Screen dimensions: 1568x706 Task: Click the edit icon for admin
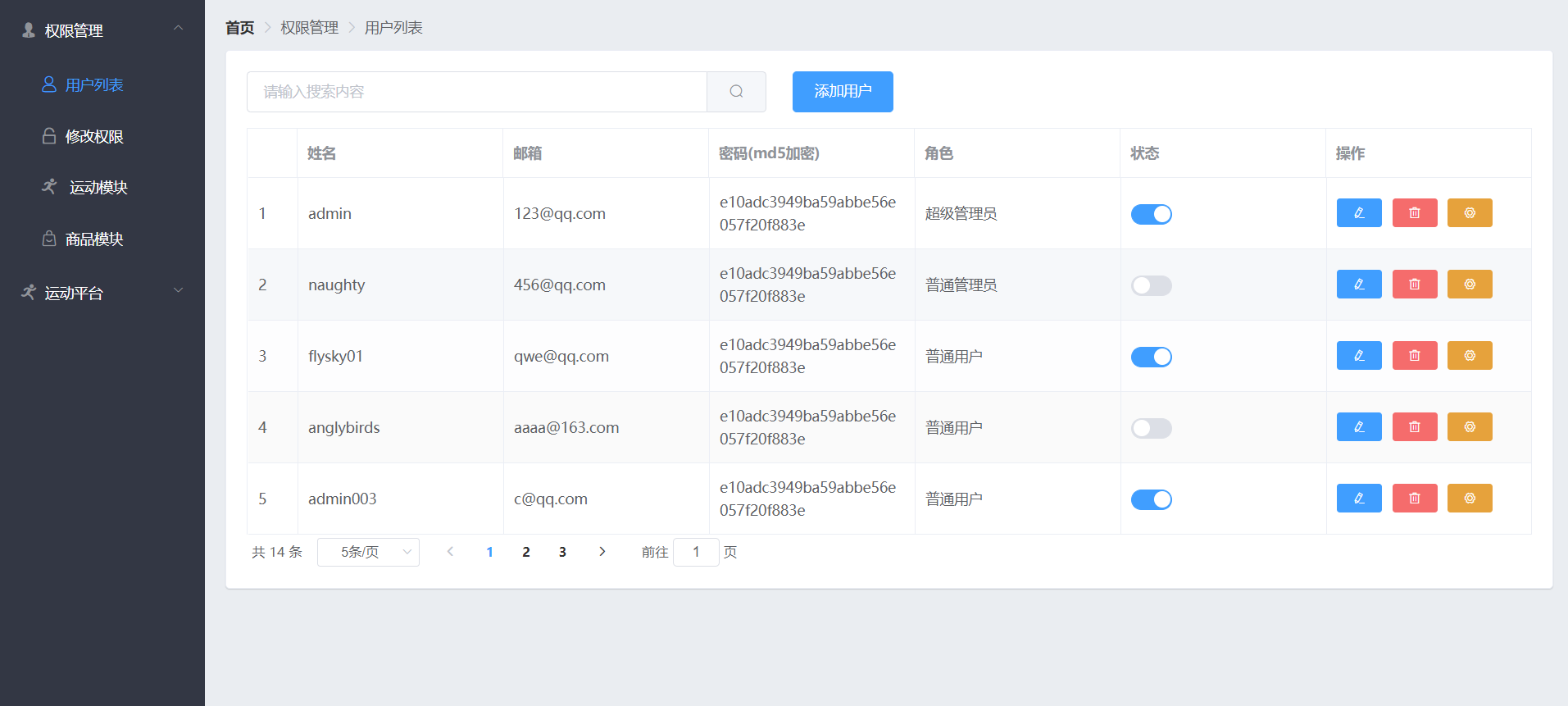pos(1359,213)
